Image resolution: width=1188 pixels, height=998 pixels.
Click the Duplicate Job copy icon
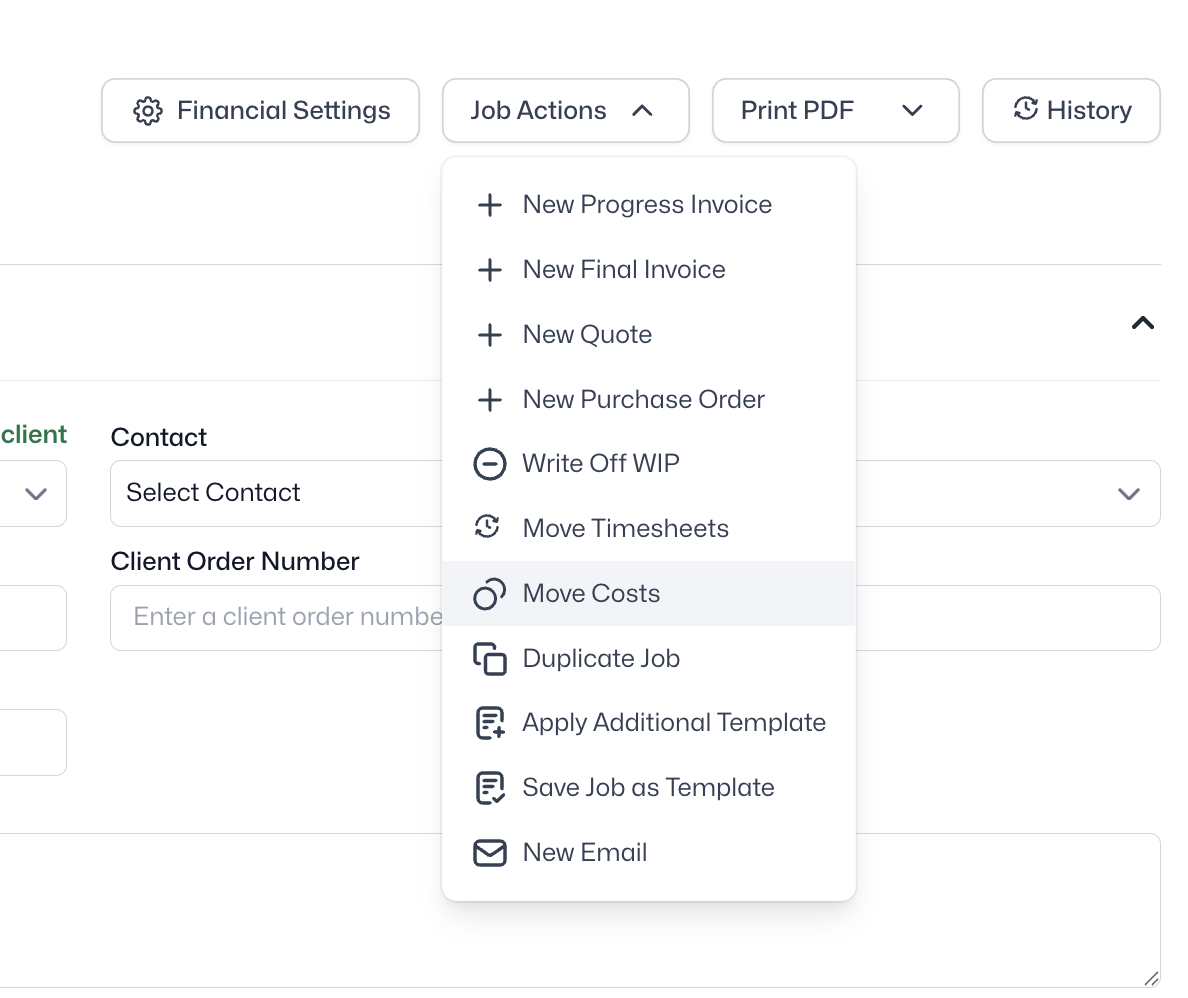click(489, 659)
